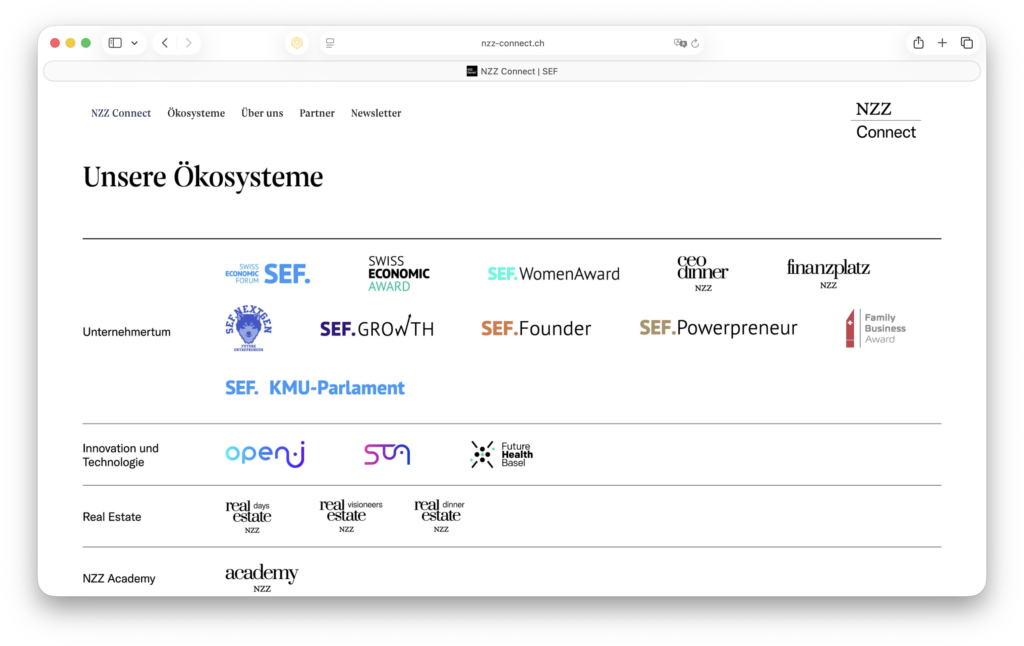The height and width of the screenshot is (646, 1024).
Task: Click the Share icon in the toolbar
Action: [x=918, y=43]
